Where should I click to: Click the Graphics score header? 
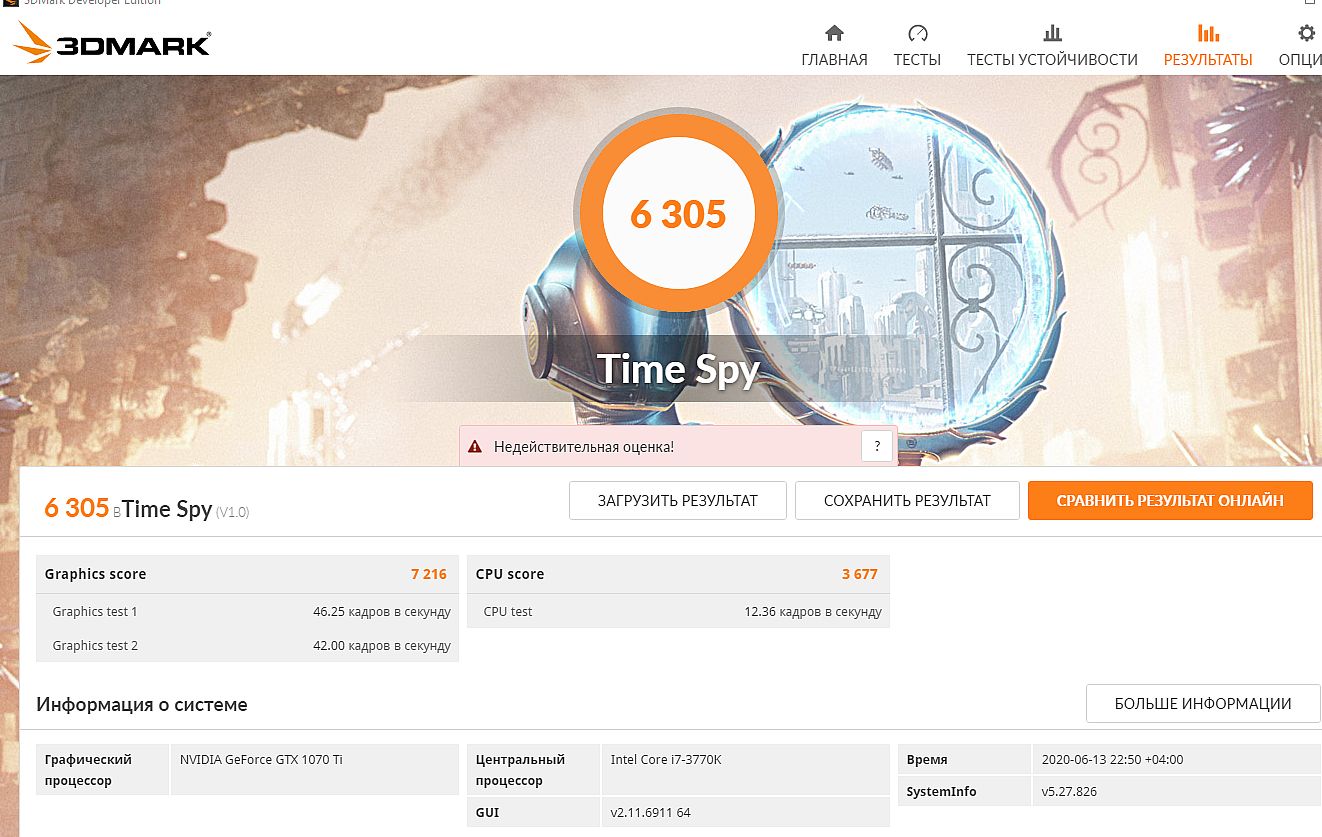click(95, 574)
